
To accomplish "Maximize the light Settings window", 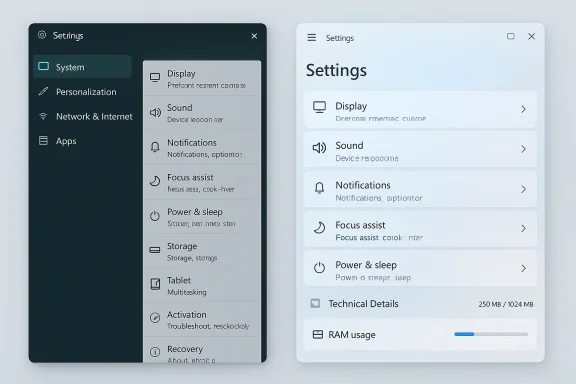I will point(511,36).
